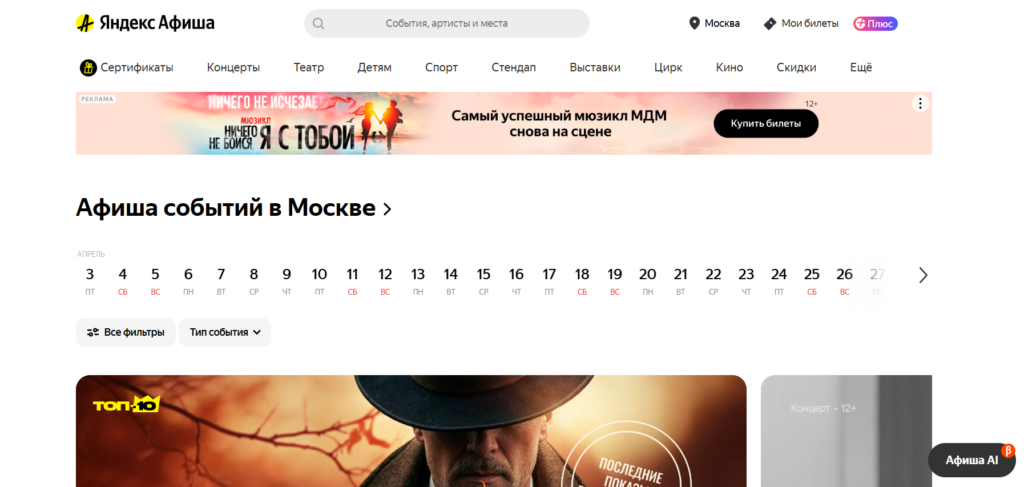1024x487 pixels.
Task: Show next dates with calendar arrow
Action: tap(923, 275)
